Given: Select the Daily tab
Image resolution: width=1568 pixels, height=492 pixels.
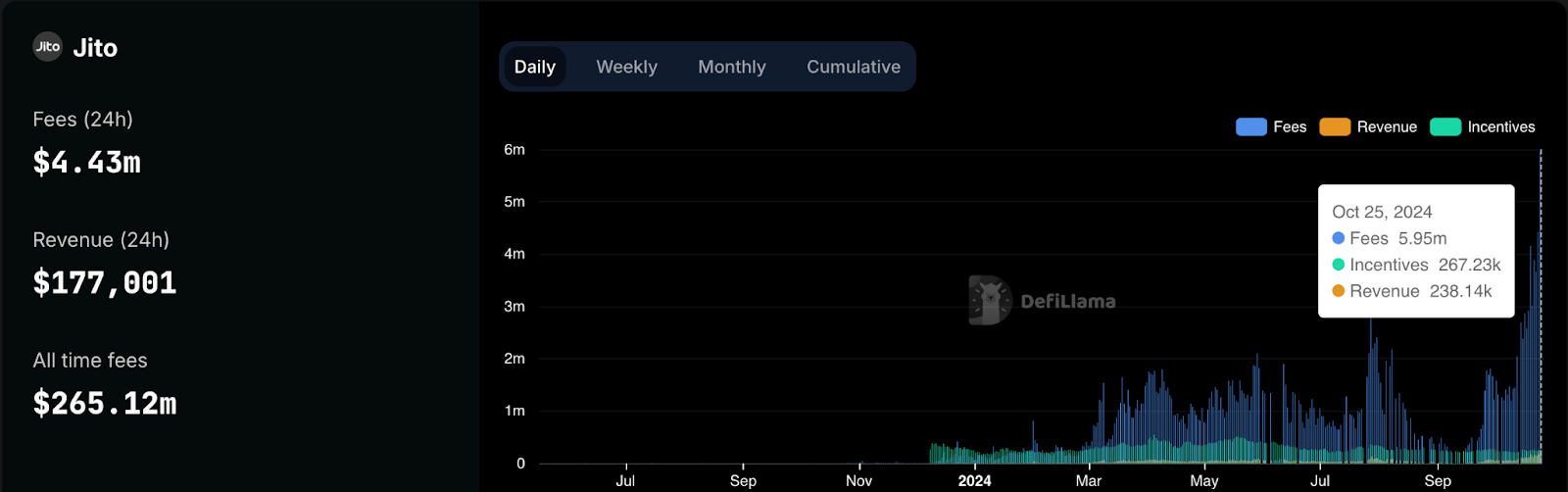Looking at the screenshot, I should pos(535,67).
